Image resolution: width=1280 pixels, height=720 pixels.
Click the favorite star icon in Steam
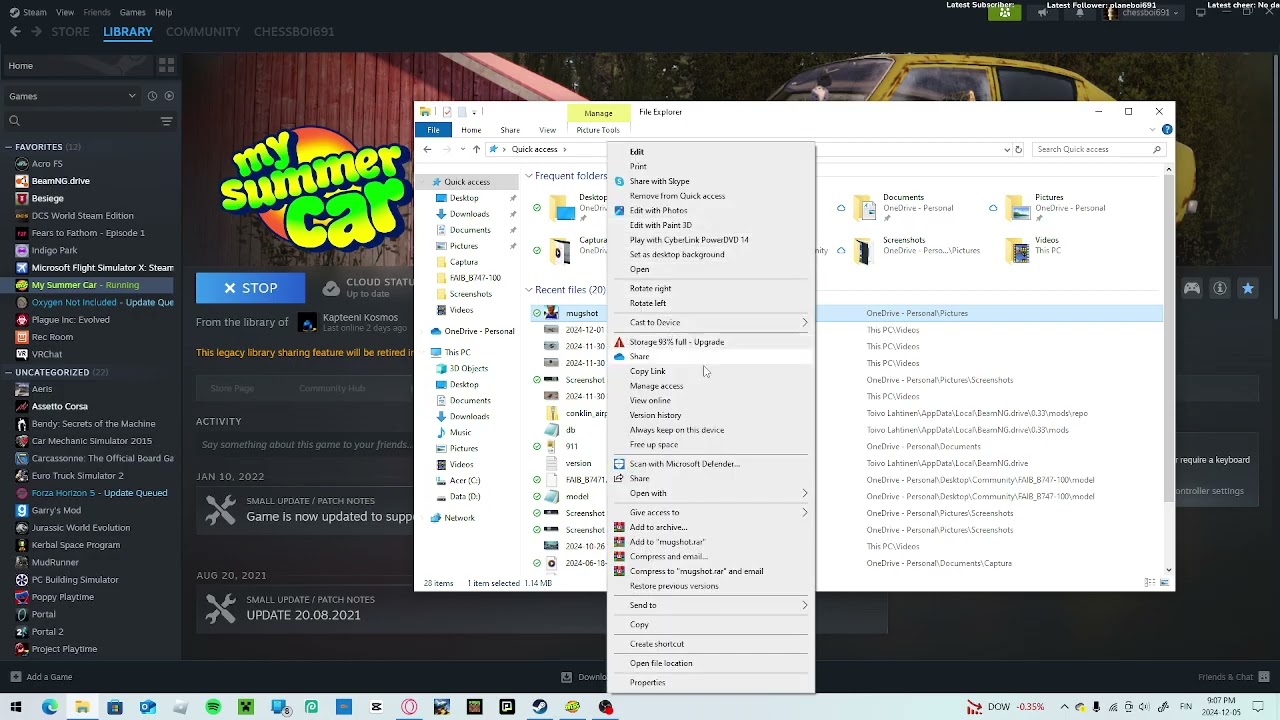(1248, 288)
